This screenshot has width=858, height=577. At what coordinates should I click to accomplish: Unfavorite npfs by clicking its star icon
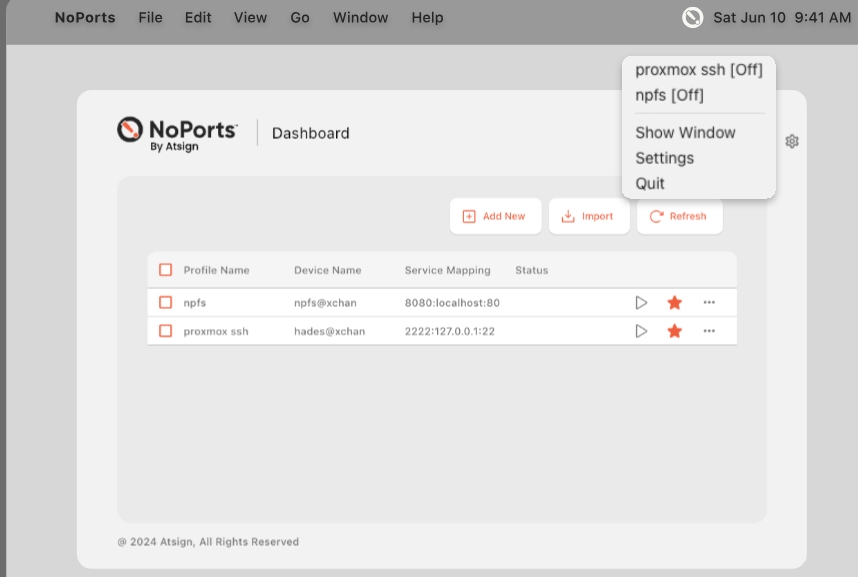(674, 302)
